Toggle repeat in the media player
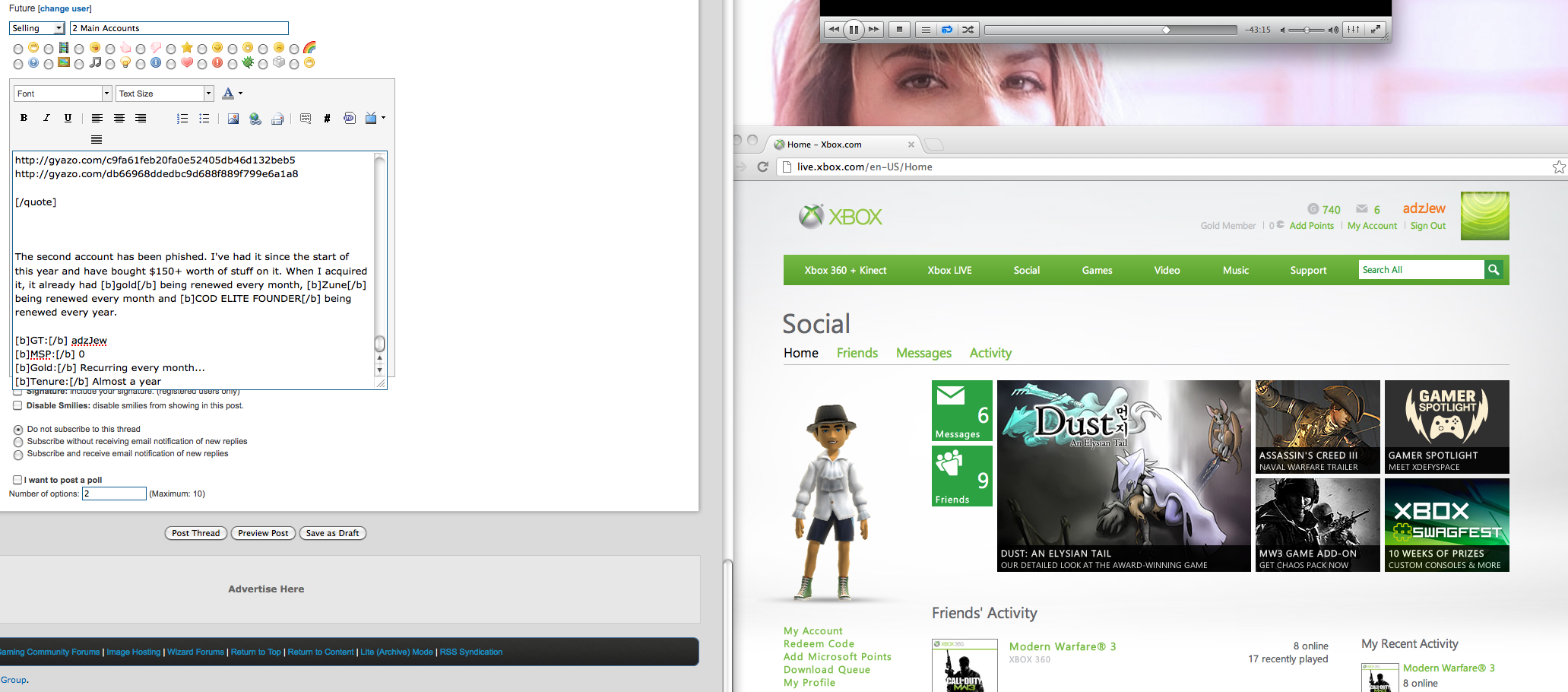This screenshot has width=1568, height=692. [x=947, y=30]
